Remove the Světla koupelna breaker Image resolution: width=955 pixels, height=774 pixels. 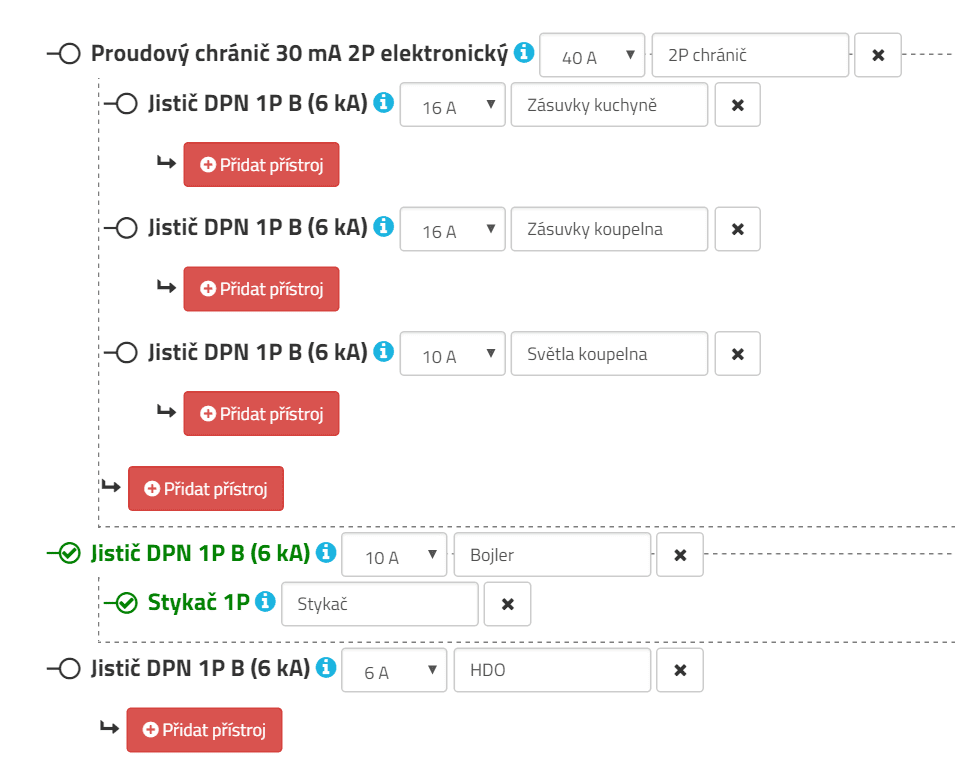pos(737,354)
